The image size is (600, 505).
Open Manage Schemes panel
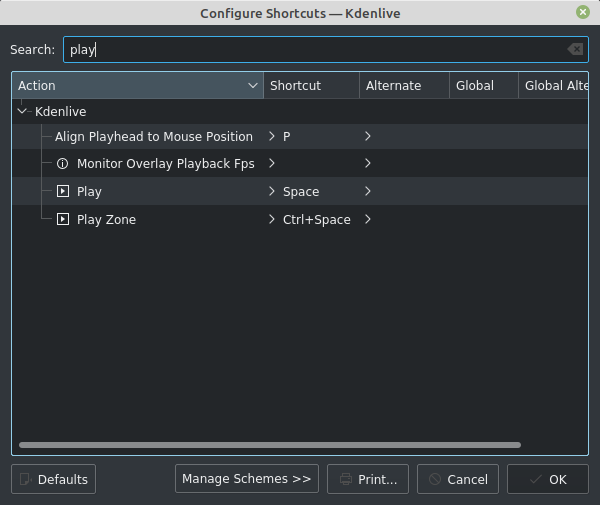247,479
